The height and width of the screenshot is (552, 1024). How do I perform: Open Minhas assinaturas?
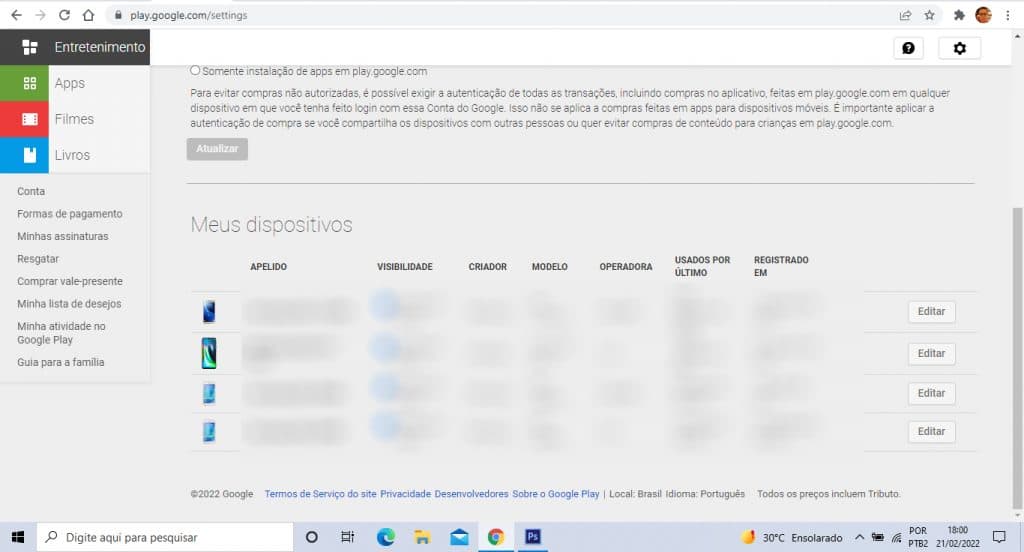coord(63,236)
